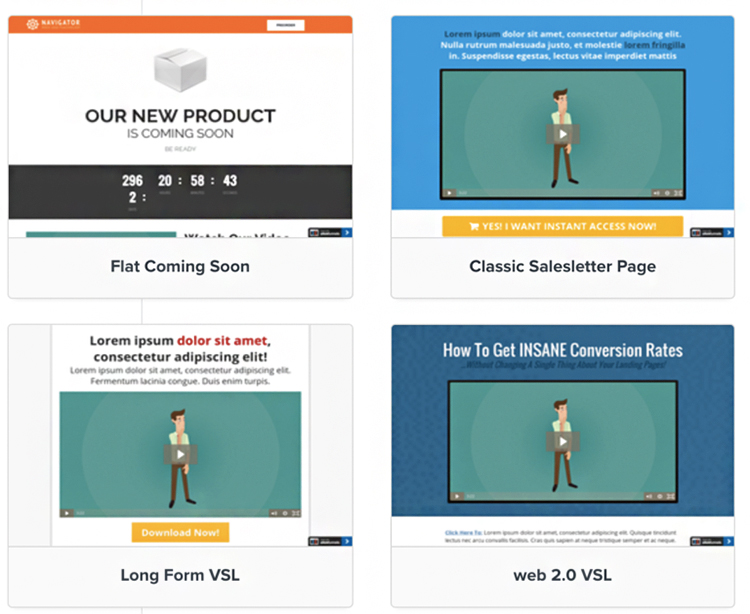The image size is (750, 614).
Task: Click small play icon in Classic Salesletter control bar
Action: (450, 192)
